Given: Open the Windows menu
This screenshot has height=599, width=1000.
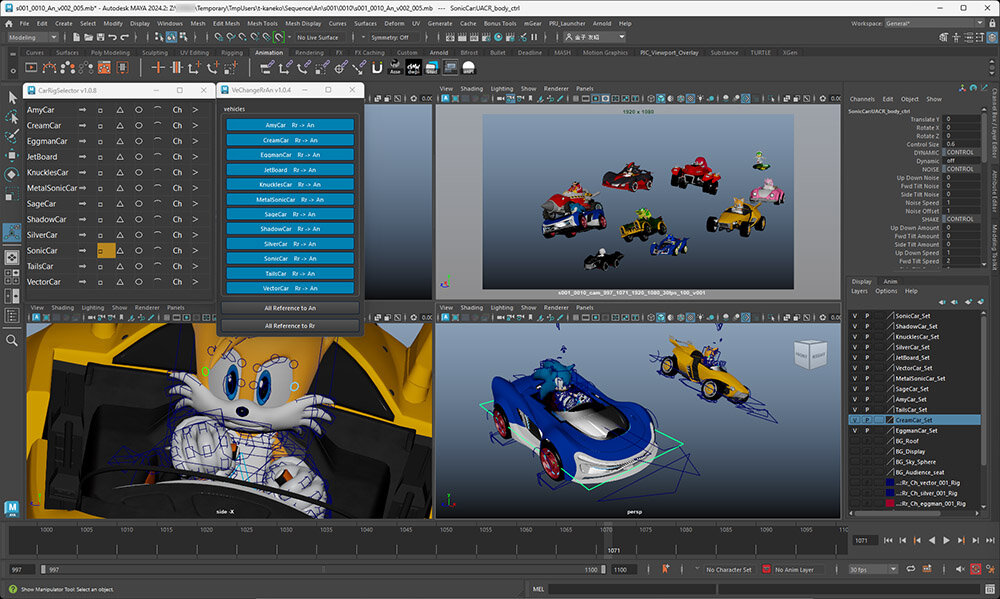Looking at the screenshot, I should (170, 24).
